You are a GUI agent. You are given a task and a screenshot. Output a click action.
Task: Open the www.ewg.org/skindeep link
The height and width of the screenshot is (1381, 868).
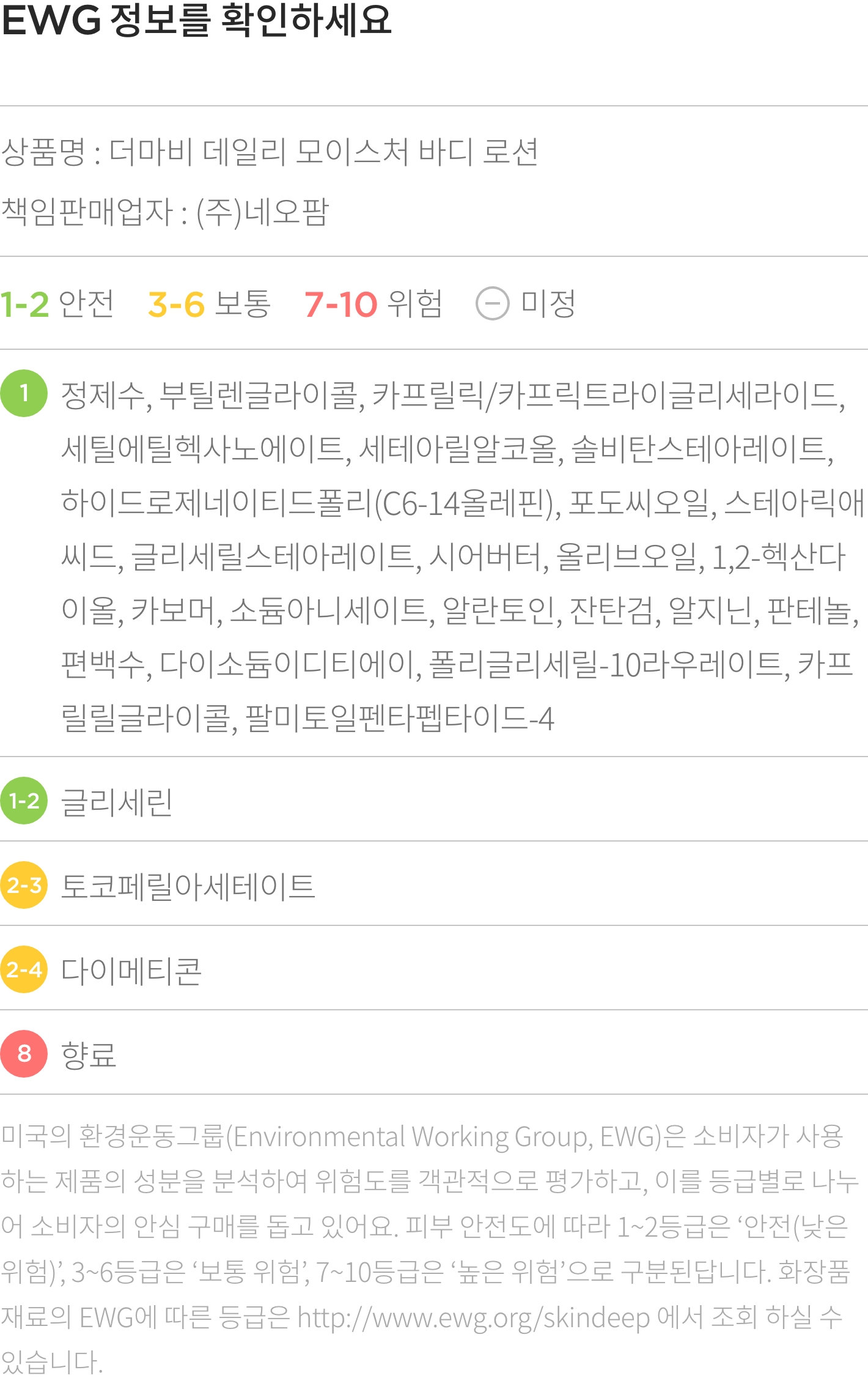coord(474,1318)
